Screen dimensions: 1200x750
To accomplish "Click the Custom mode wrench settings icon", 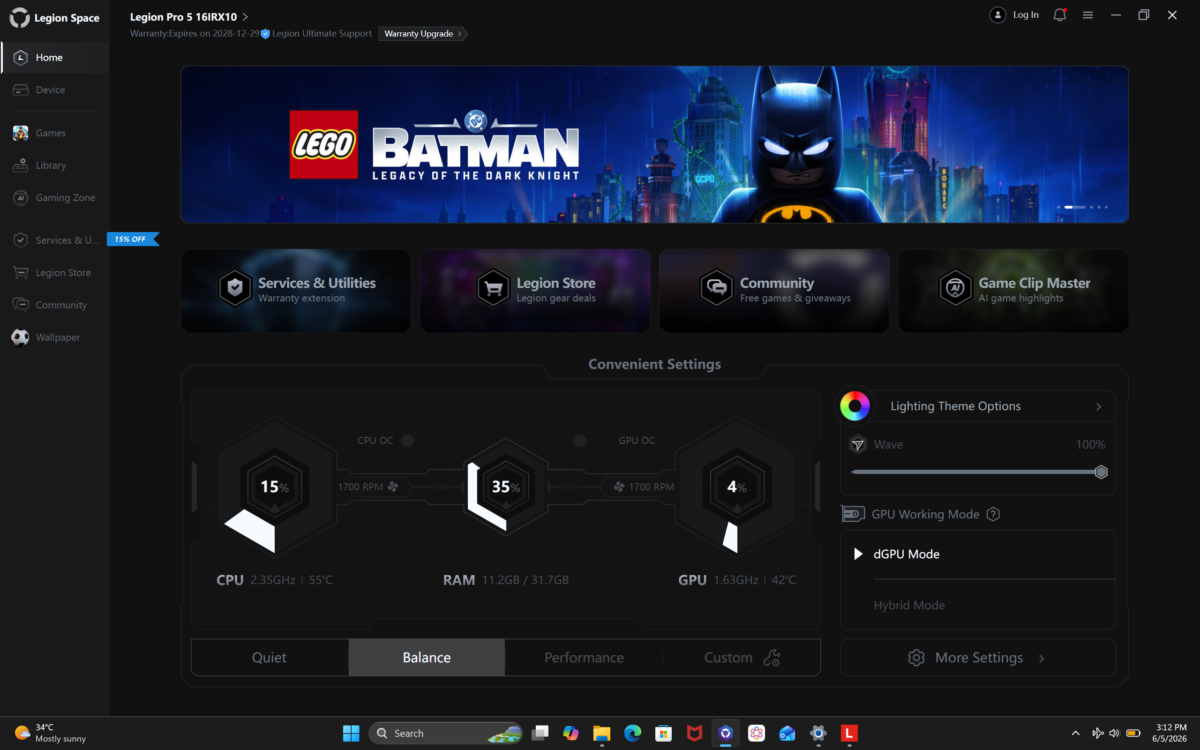I will coord(771,657).
